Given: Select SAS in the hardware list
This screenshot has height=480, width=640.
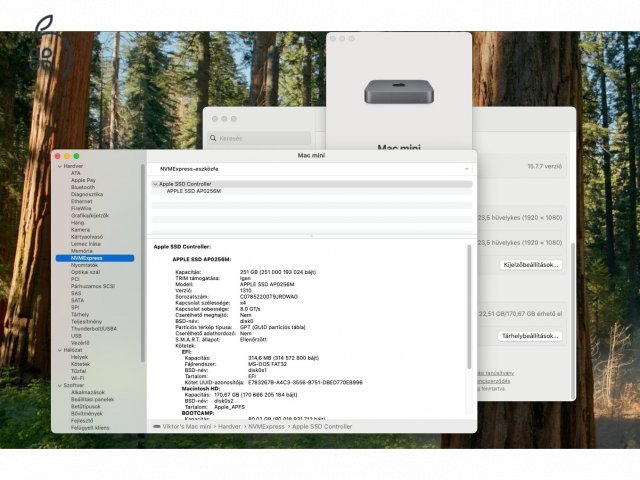Looking at the screenshot, I should [x=76, y=293].
